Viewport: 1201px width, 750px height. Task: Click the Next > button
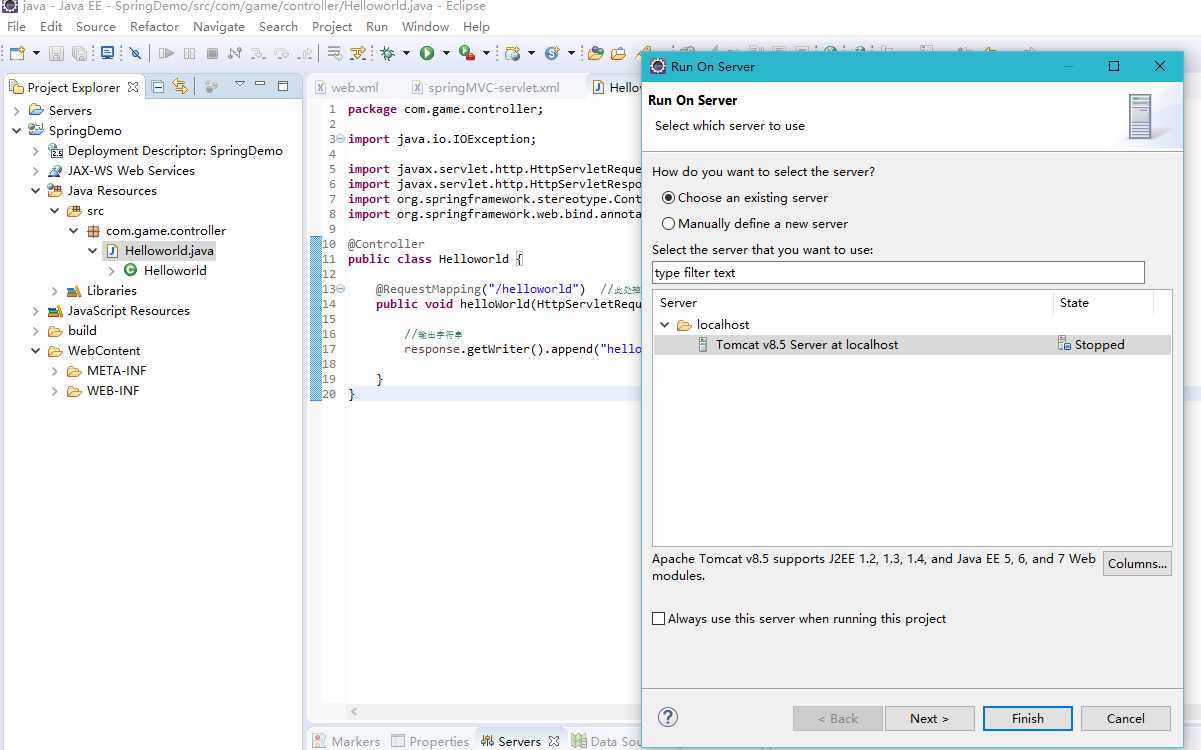929,718
